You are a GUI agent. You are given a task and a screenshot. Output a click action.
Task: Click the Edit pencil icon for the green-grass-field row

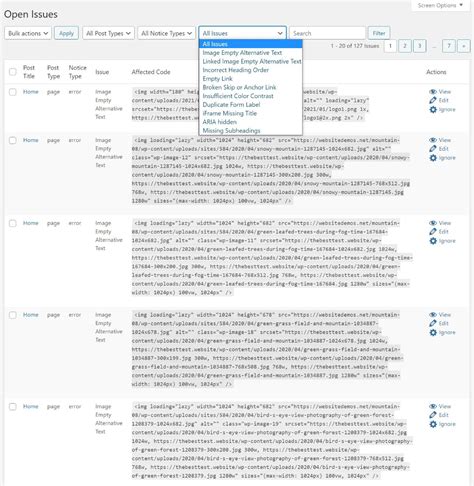433,323
